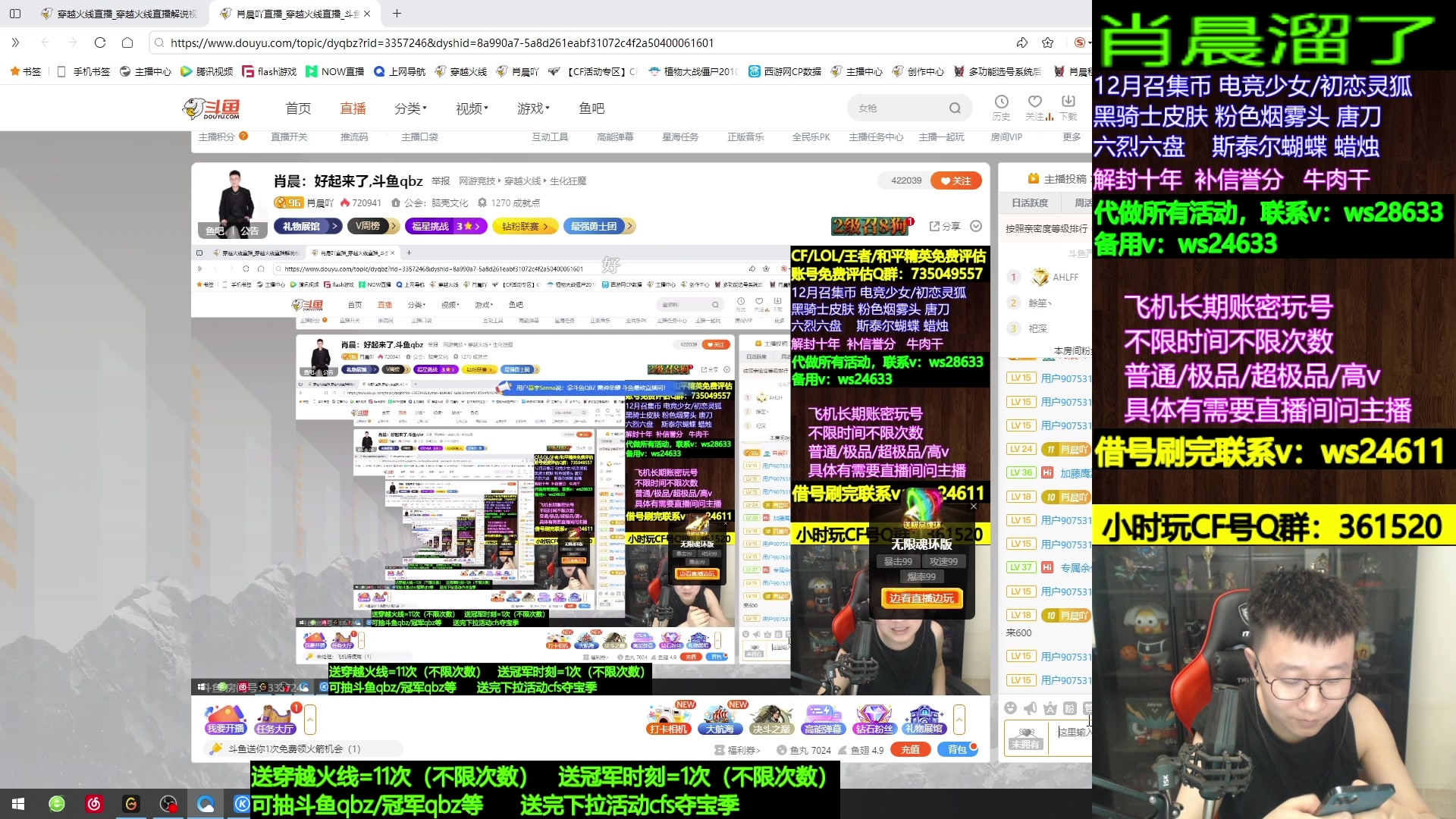Star this page in address bar
Viewport: 1456px width, 819px height.
[x=1047, y=42]
